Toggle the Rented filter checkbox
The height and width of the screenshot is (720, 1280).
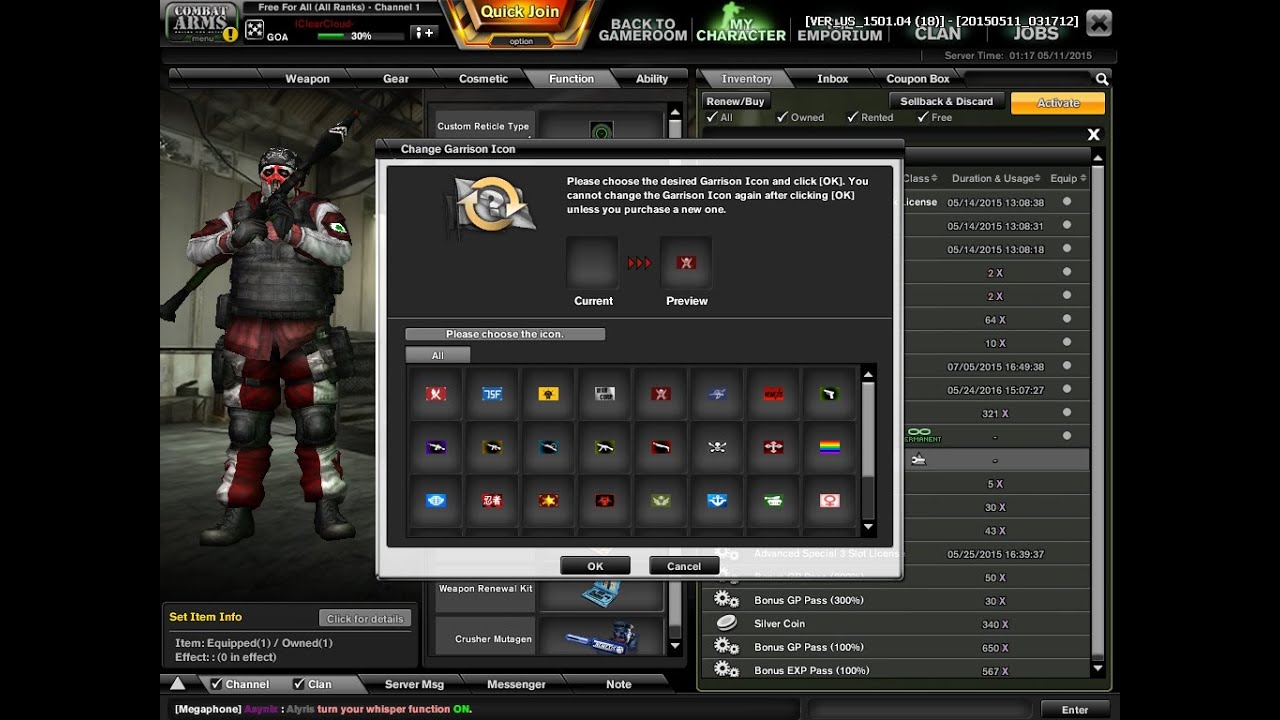[x=853, y=117]
